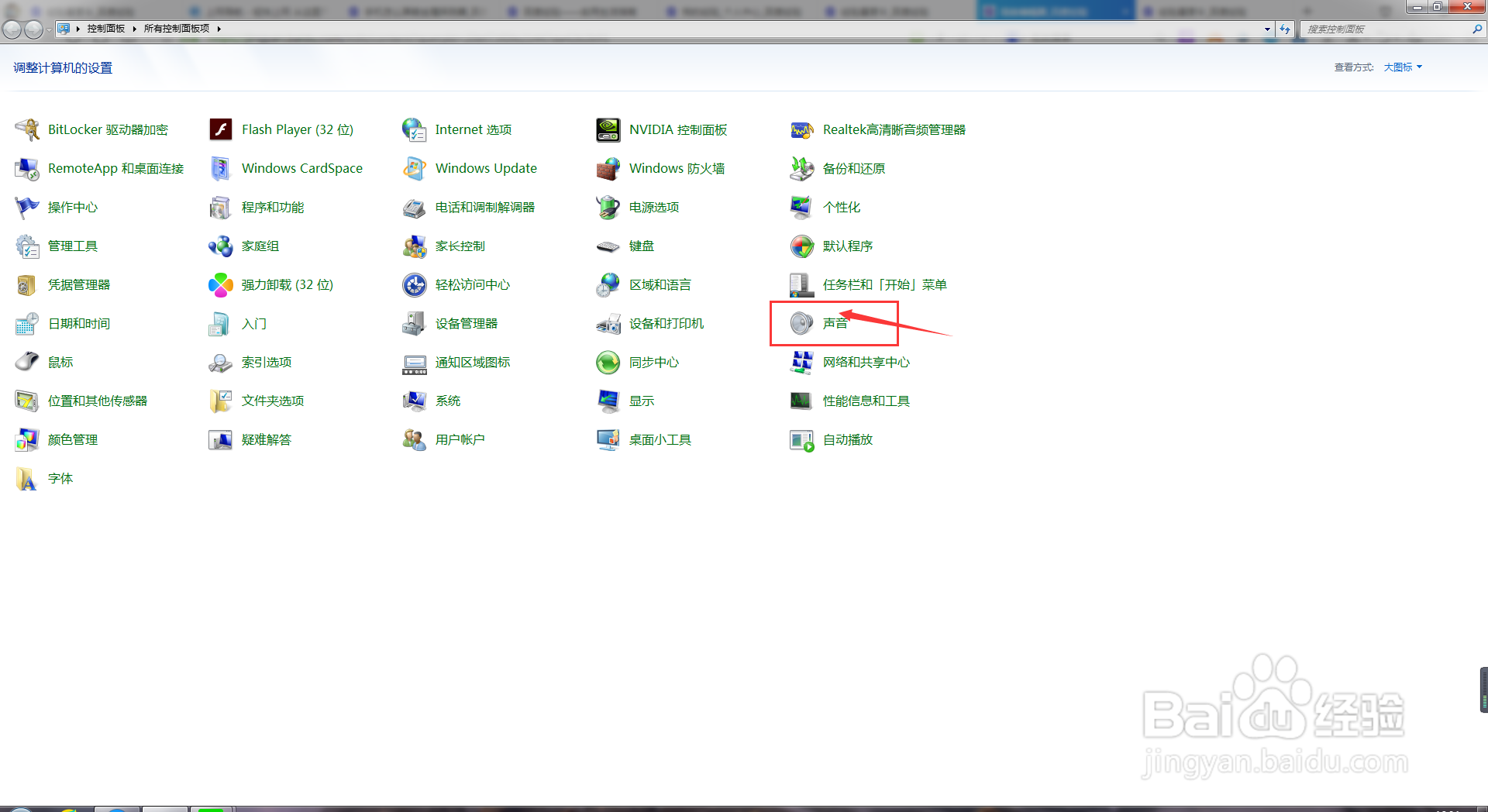Click the Back navigation button
The image size is (1488, 812).
12,29
